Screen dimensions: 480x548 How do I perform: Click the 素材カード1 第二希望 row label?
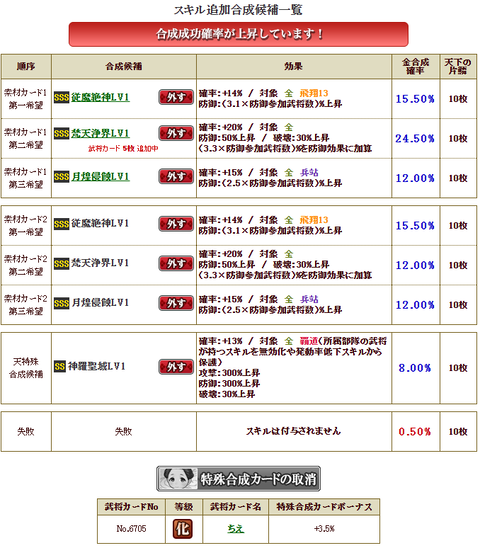click(x=26, y=139)
